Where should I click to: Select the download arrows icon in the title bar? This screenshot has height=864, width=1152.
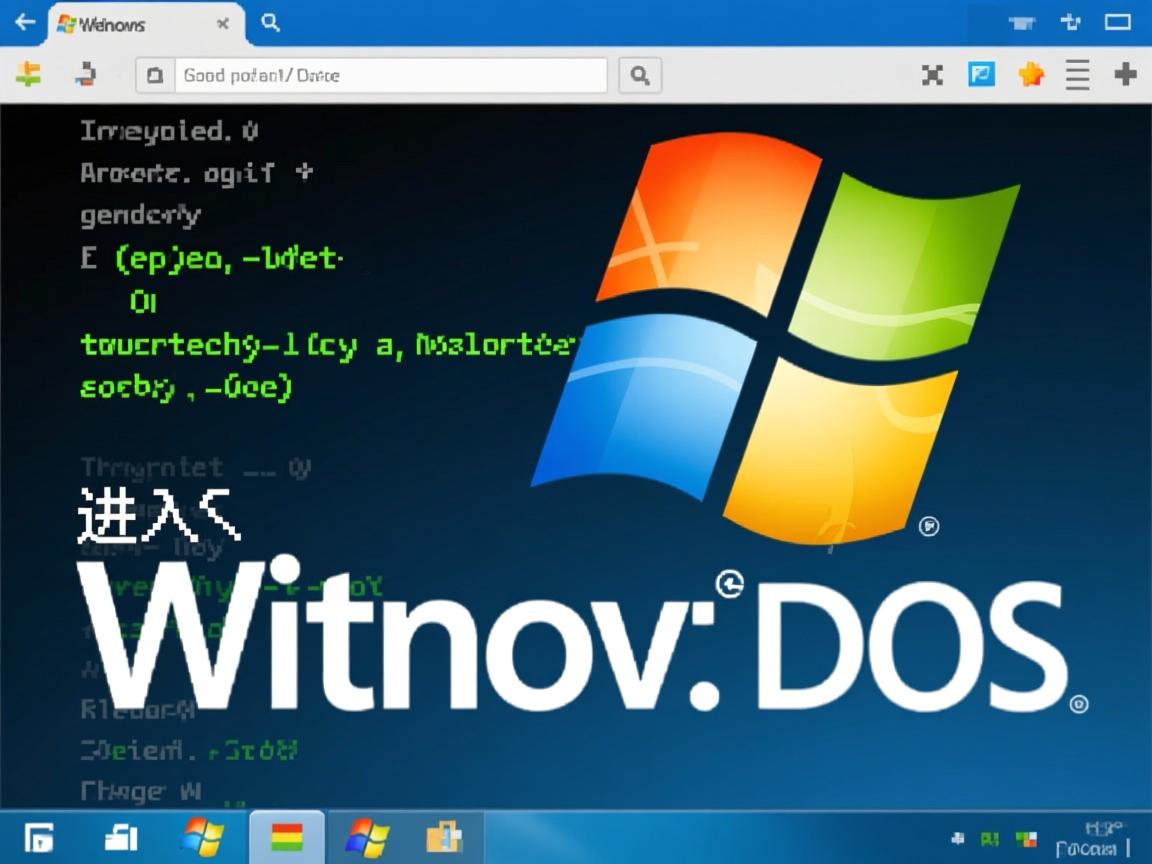point(1071,20)
